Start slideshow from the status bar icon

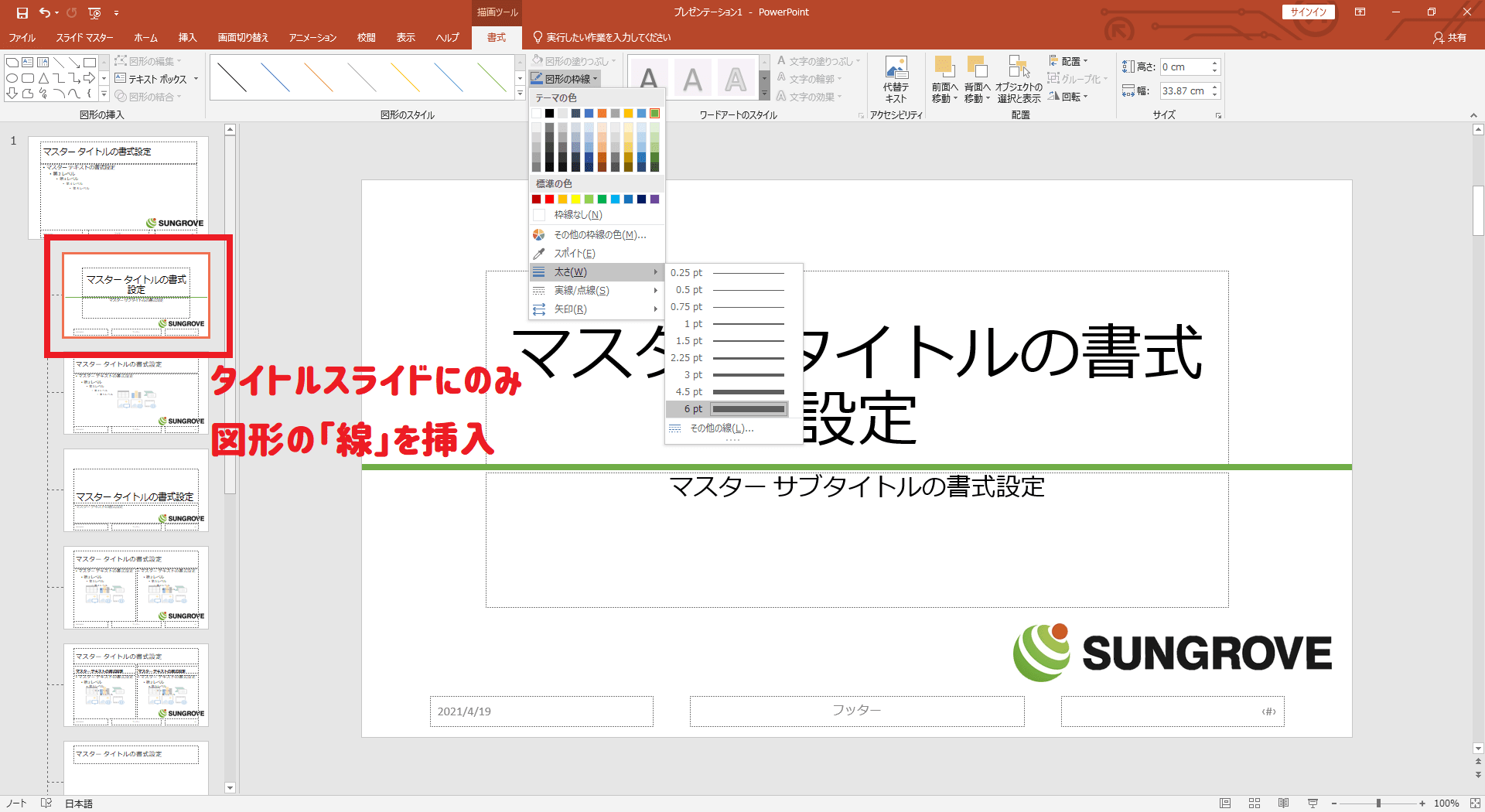[1313, 803]
